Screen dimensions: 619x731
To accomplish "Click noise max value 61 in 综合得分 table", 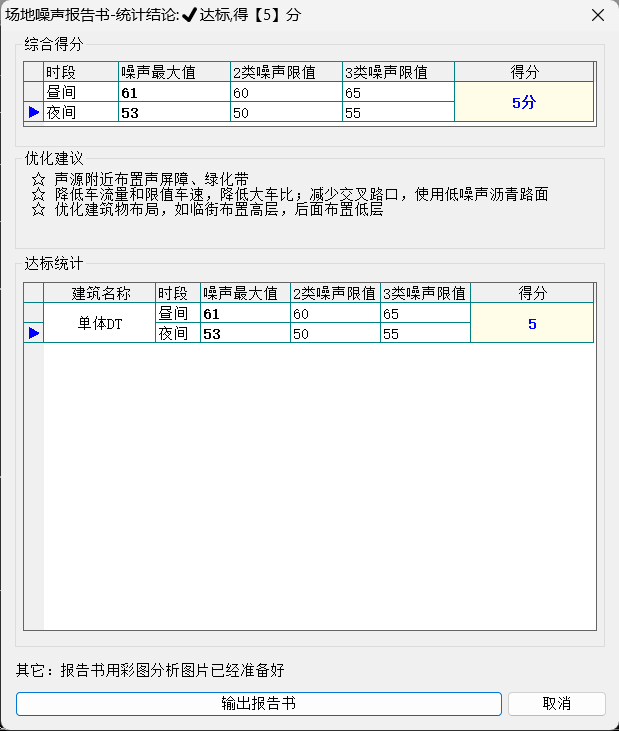I will tap(173, 92).
